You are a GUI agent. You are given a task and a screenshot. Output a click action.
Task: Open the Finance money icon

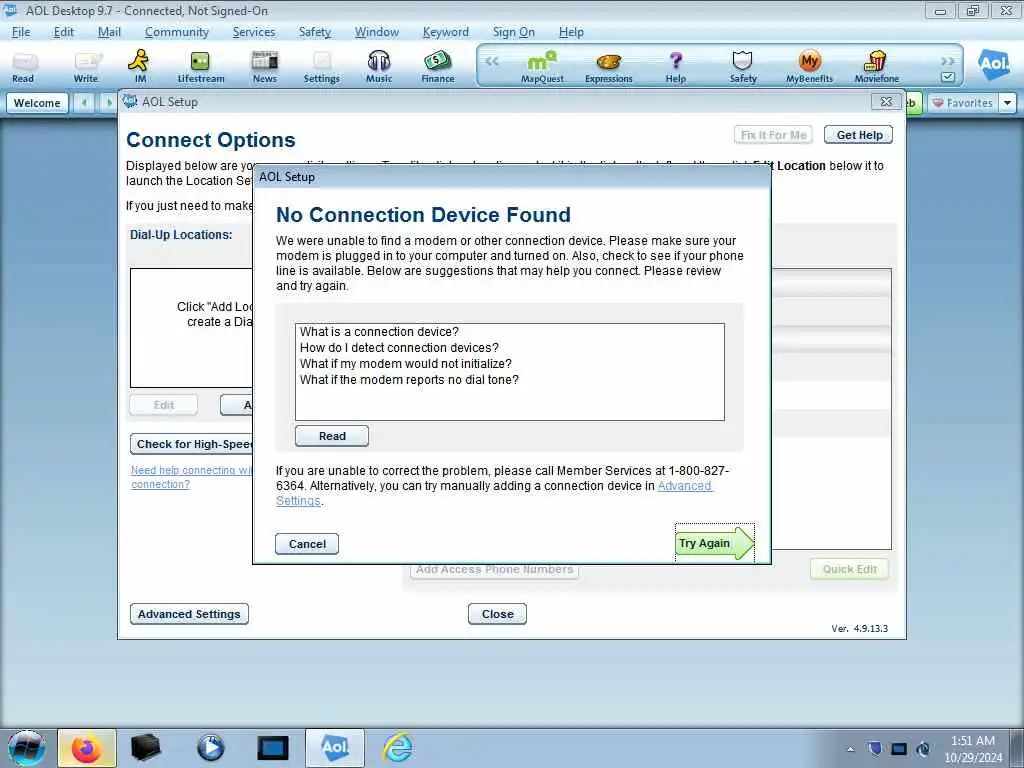438,67
